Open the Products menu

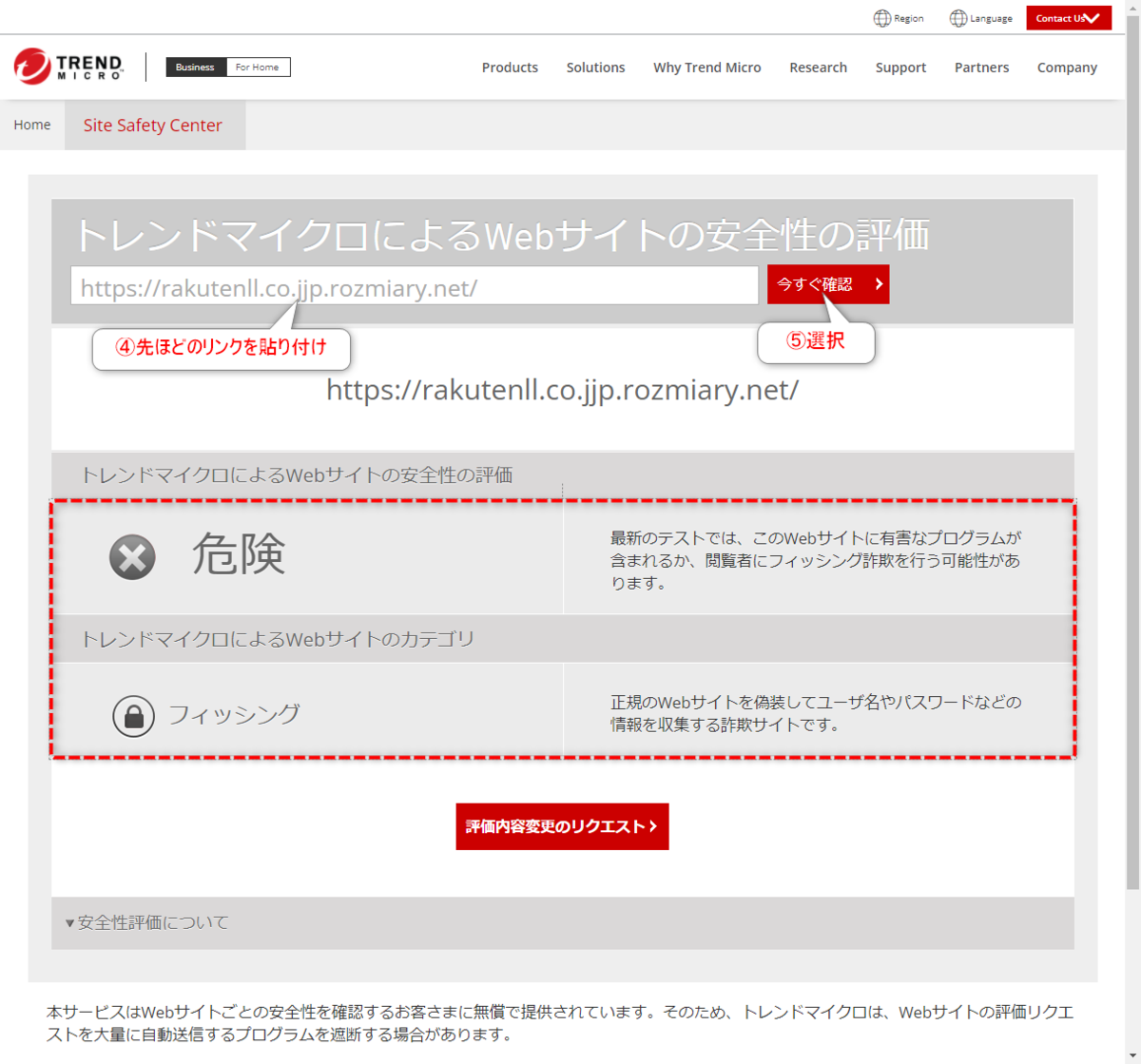tap(510, 68)
